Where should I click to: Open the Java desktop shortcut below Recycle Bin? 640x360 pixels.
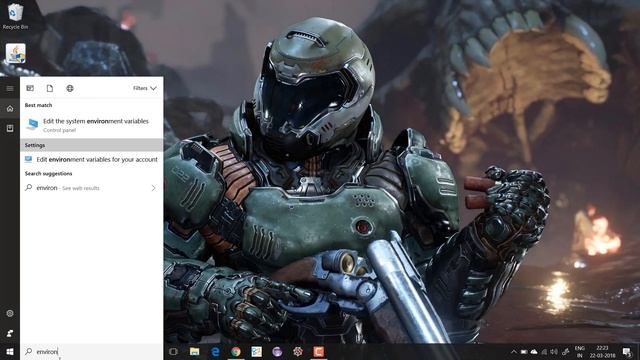[16, 54]
